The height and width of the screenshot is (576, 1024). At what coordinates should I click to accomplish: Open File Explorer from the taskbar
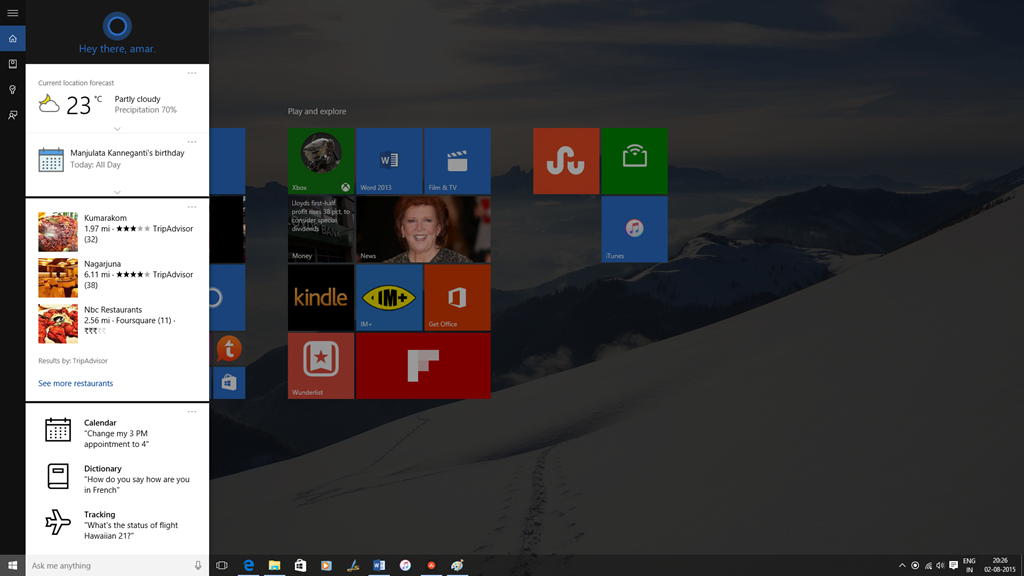(x=274, y=566)
